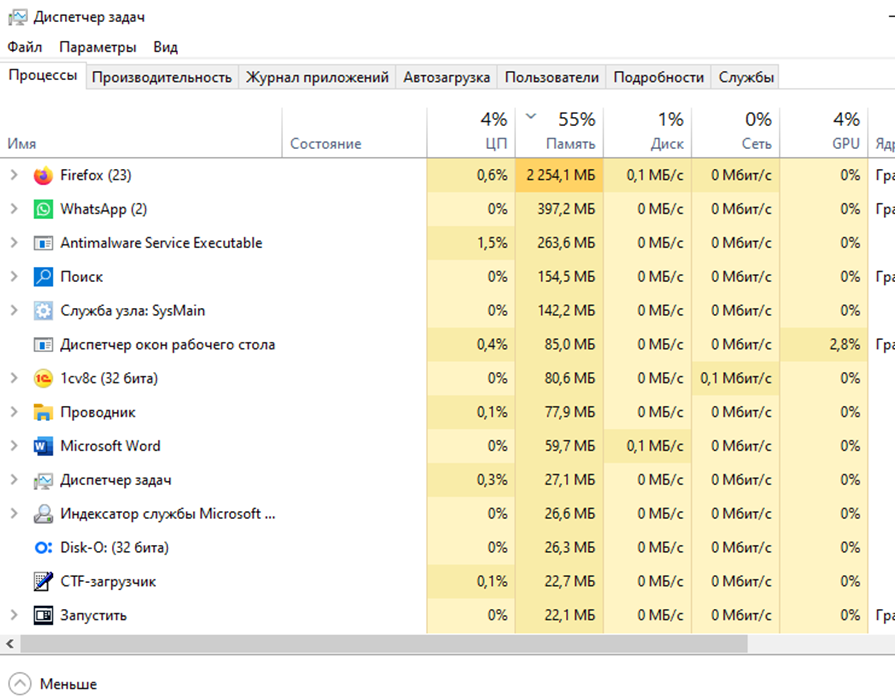Select the Диспетчер окон рабочего стола row
This screenshot has width=895, height=700.
(x=167, y=345)
